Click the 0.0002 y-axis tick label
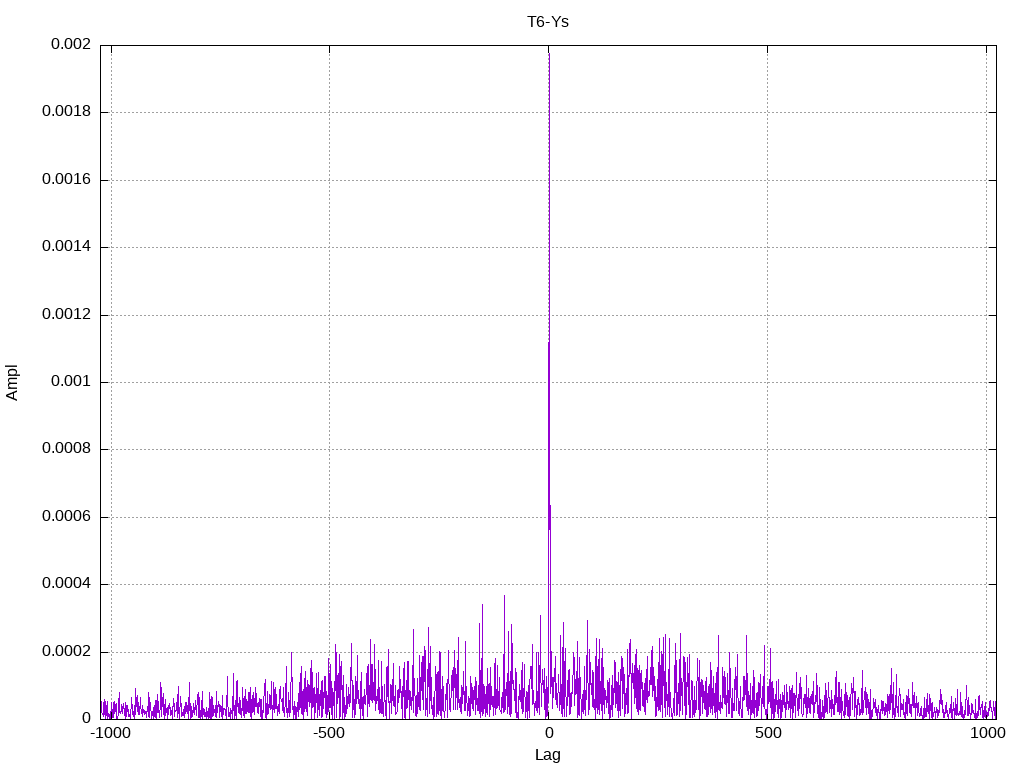Image resolution: width=1024 pixels, height=768 pixels. pyautogui.click(x=66, y=652)
